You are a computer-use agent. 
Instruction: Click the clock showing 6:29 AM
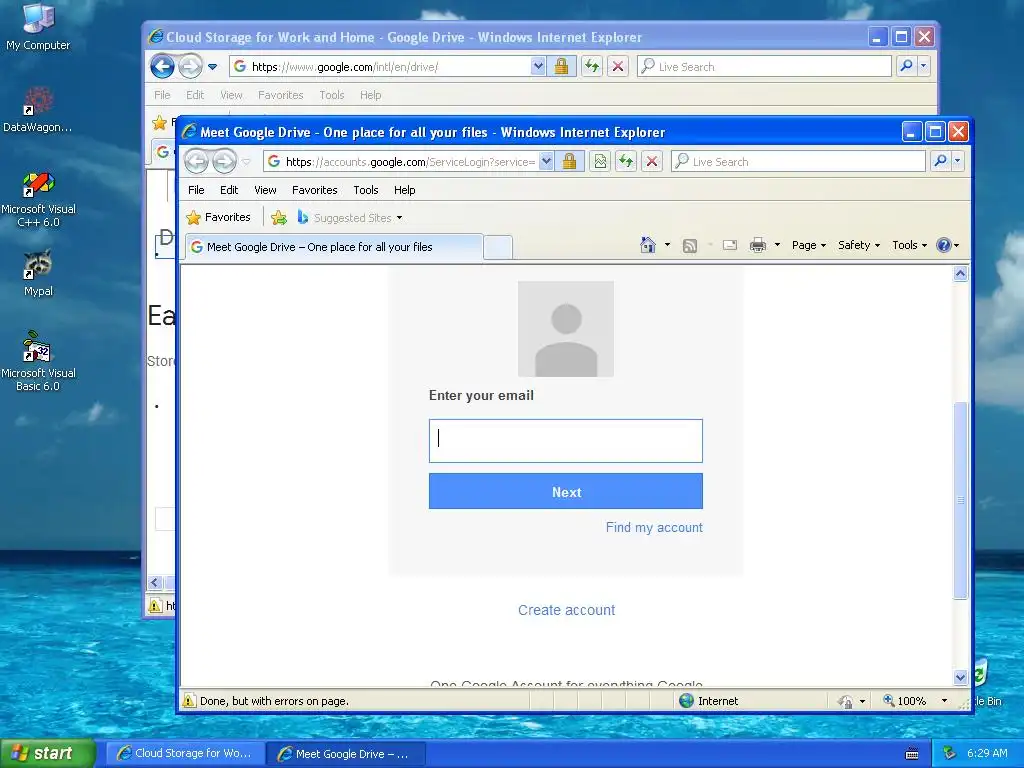tap(987, 753)
